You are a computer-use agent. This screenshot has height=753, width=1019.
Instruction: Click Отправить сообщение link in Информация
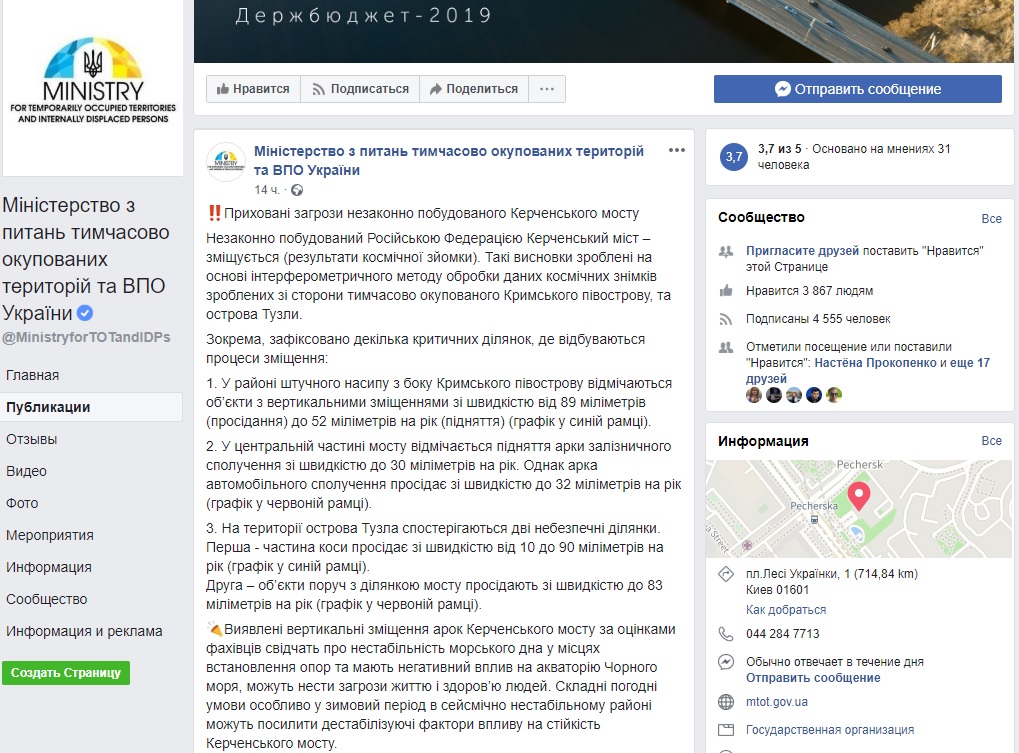tap(813, 678)
